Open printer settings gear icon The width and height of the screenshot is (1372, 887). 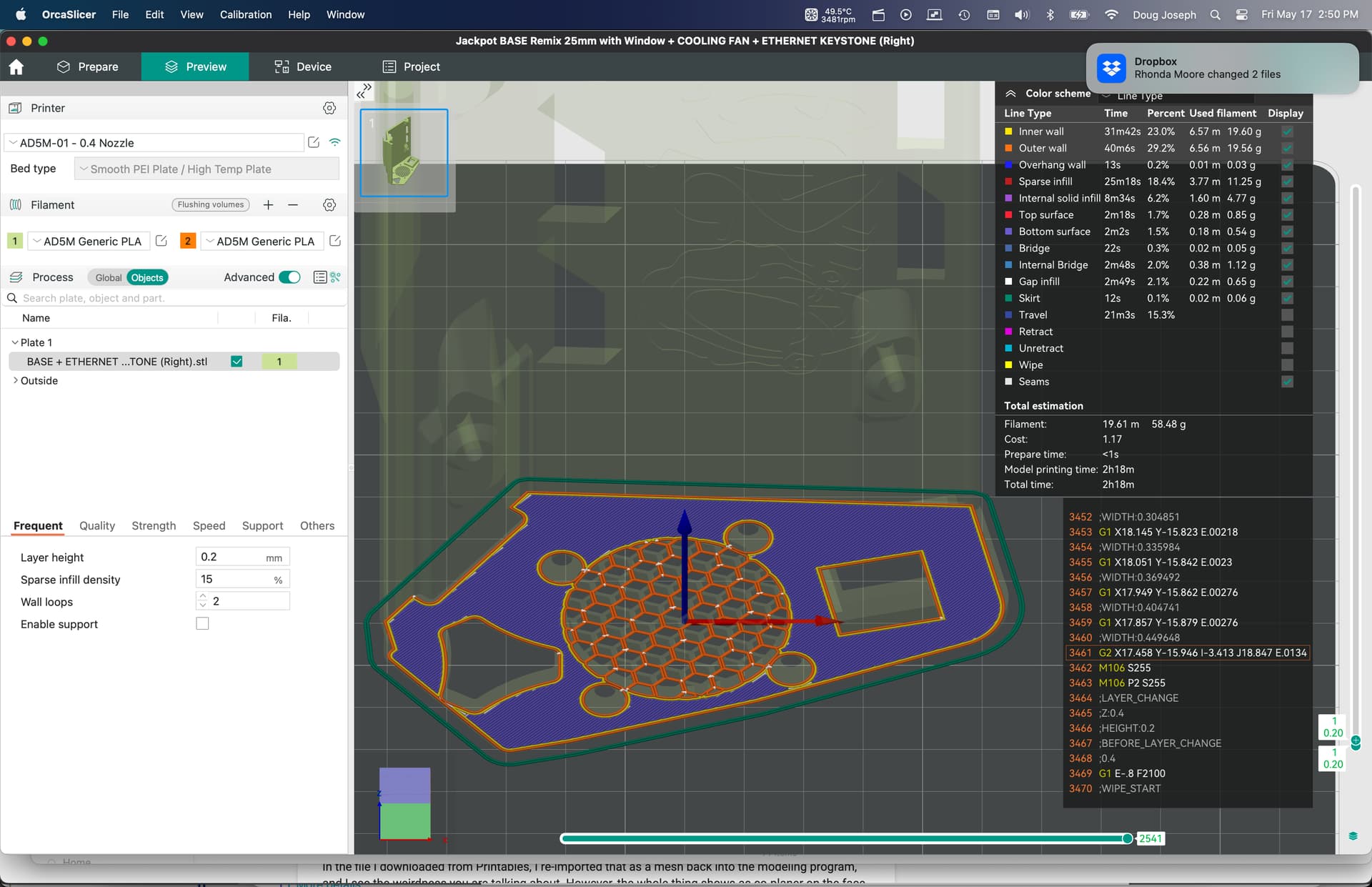(x=329, y=108)
